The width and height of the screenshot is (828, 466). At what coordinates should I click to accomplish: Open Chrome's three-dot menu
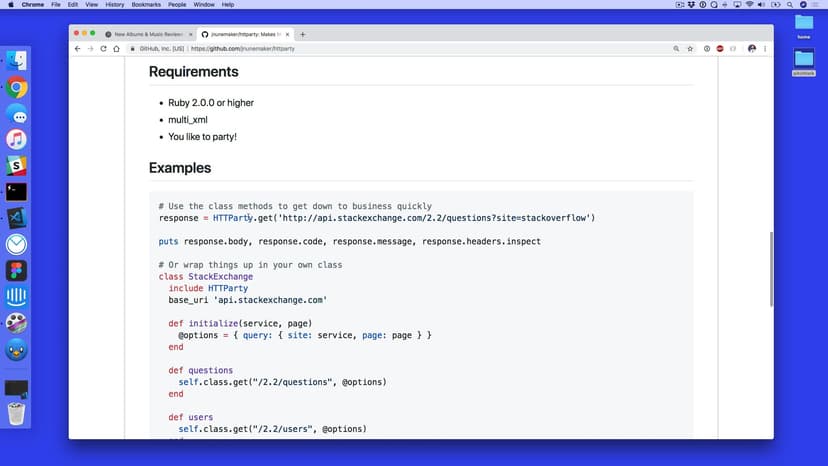click(x=764, y=48)
